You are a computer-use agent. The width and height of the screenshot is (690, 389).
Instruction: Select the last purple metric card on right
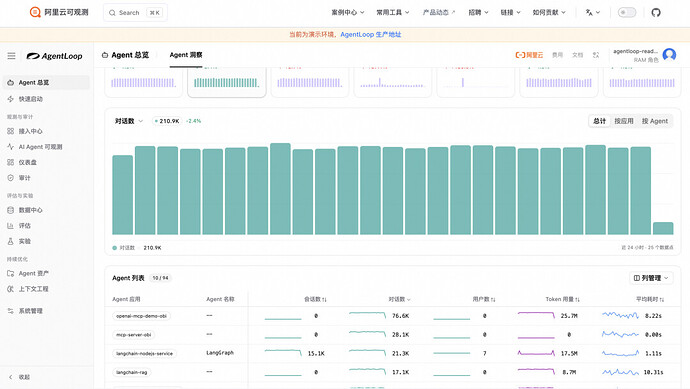pos(642,82)
